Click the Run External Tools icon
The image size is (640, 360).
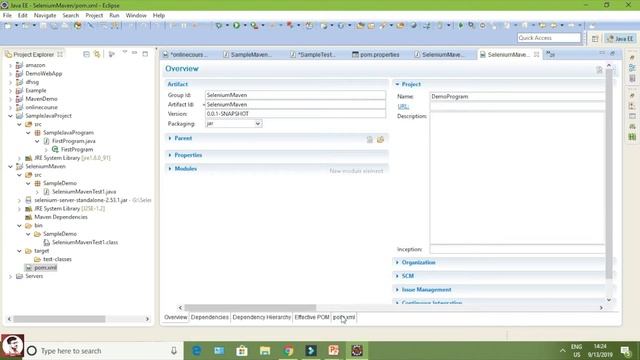(254, 25)
